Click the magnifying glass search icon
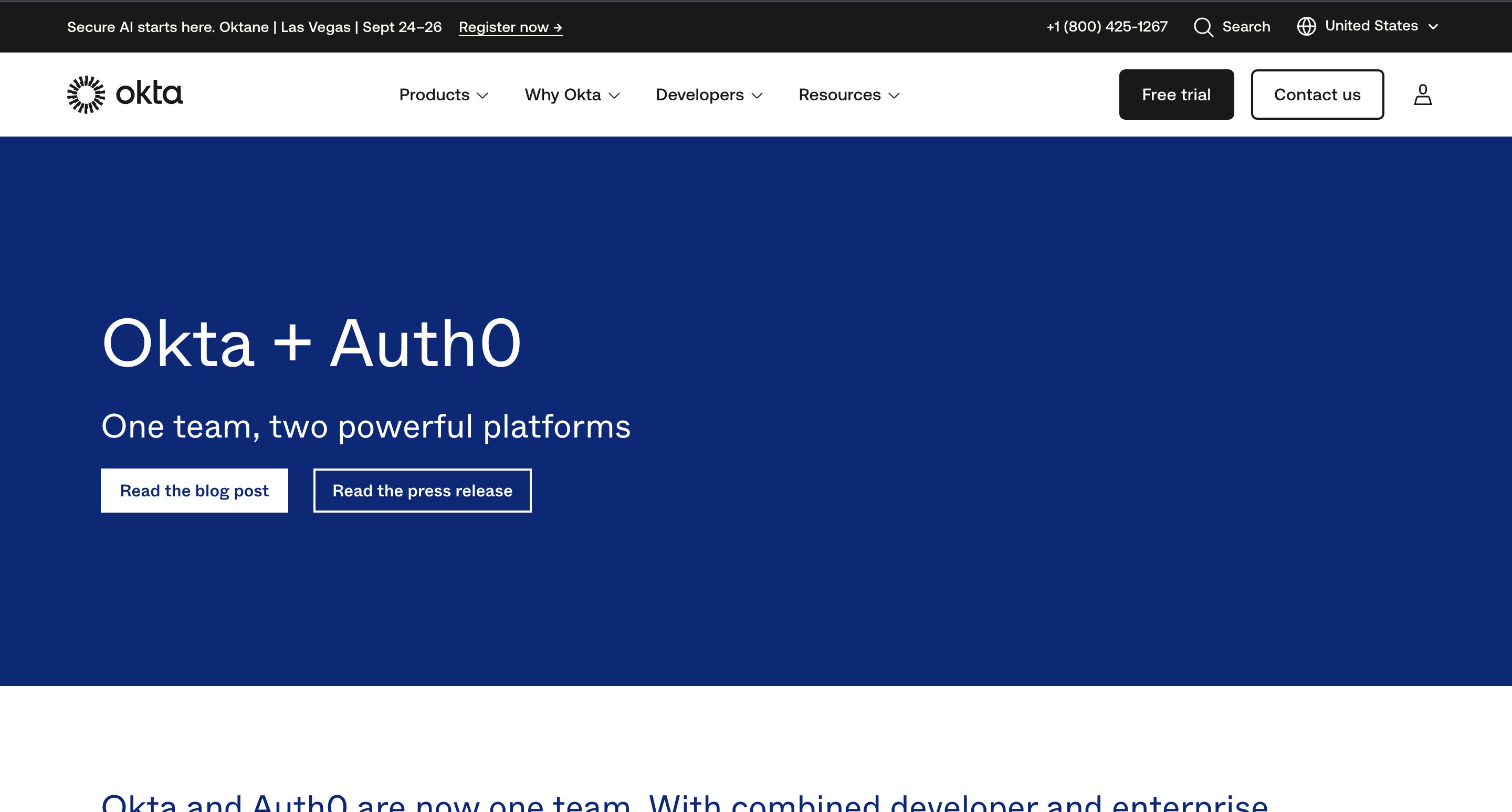 [x=1203, y=27]
